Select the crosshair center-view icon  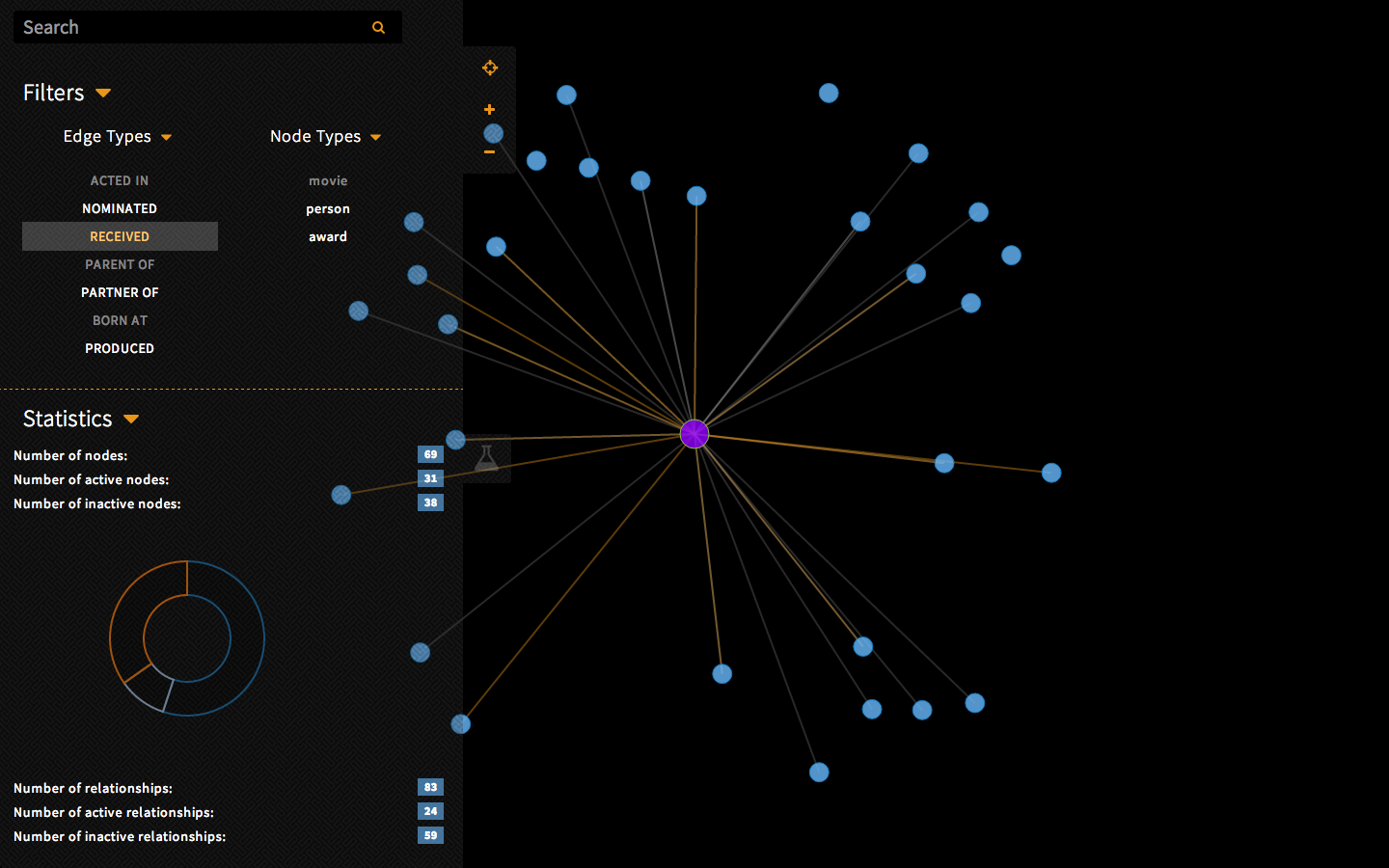(490, 68)
